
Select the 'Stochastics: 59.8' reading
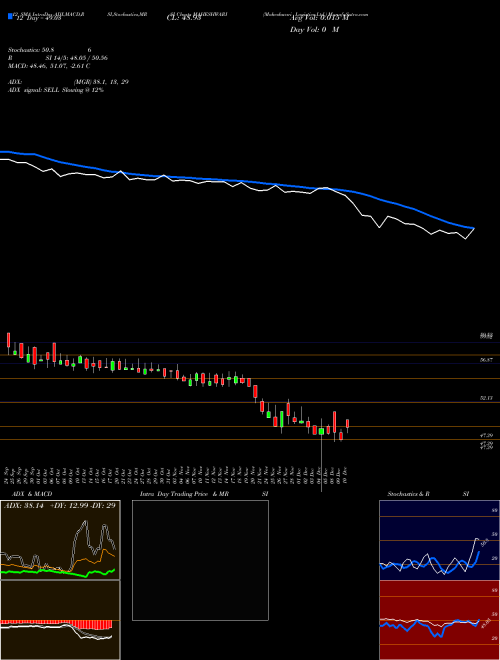click(33, 50)
